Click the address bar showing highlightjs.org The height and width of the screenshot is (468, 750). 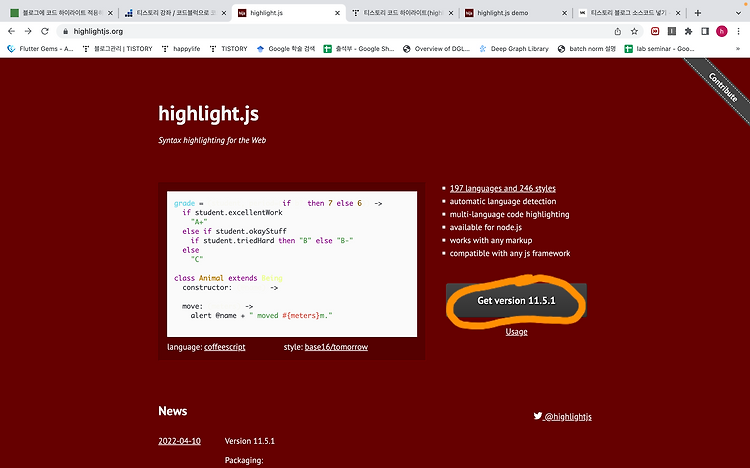pyautogui.click(x=335, y=31)
